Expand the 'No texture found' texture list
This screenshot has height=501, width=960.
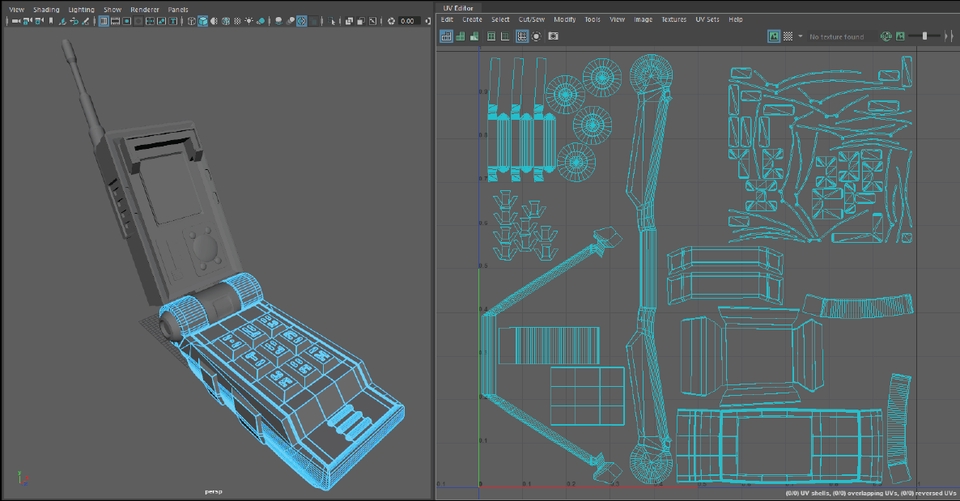click(x=836, y=37)
